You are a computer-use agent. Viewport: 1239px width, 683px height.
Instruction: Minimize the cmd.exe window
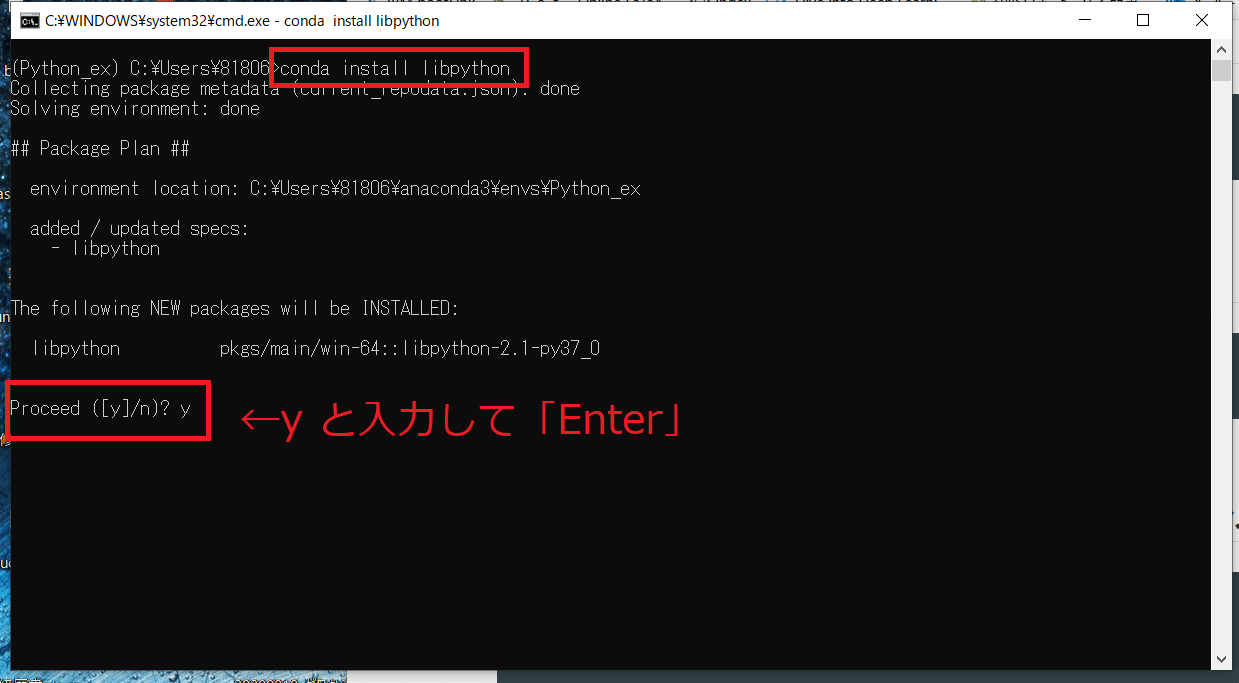[1086, 20]
